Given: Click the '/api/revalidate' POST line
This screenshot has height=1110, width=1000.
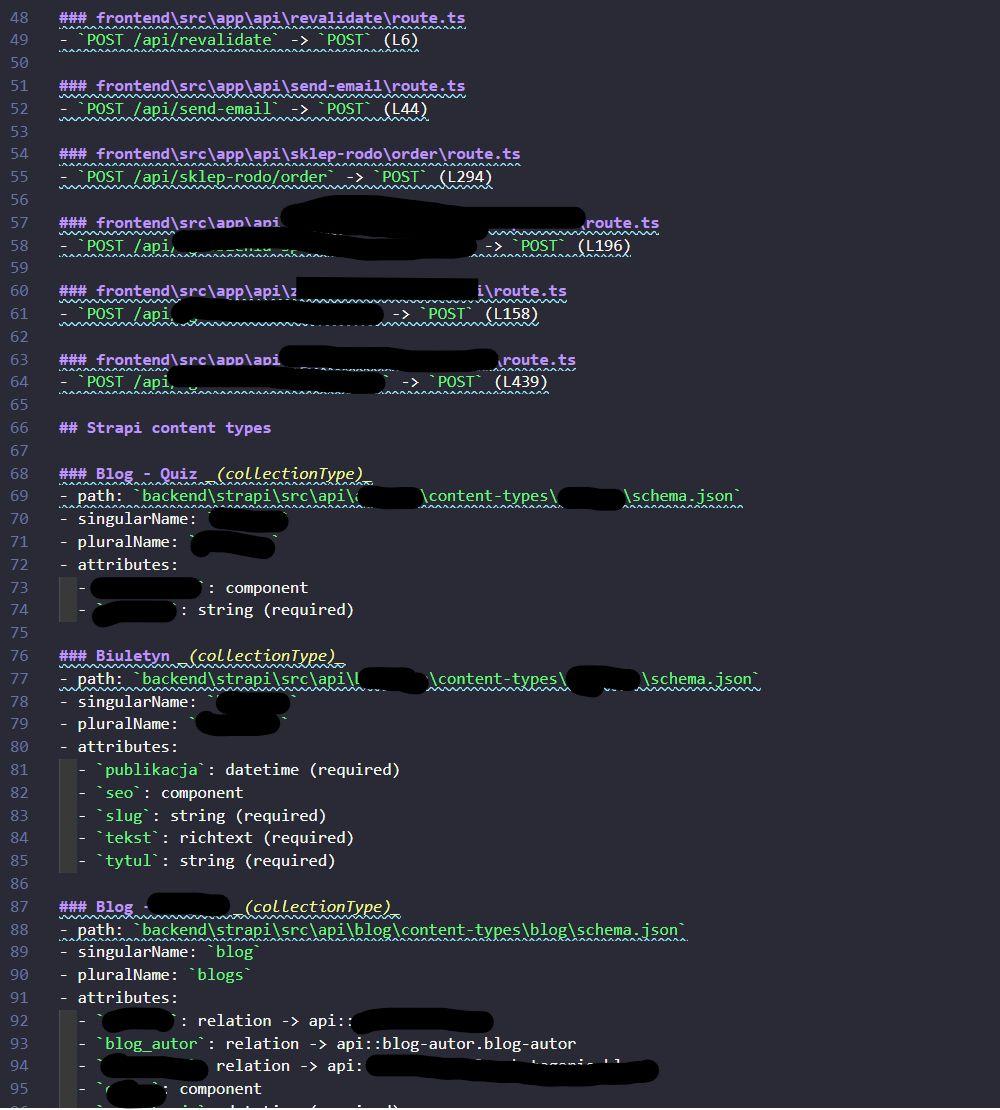Looking at the screenshot, I should point(238,40).
